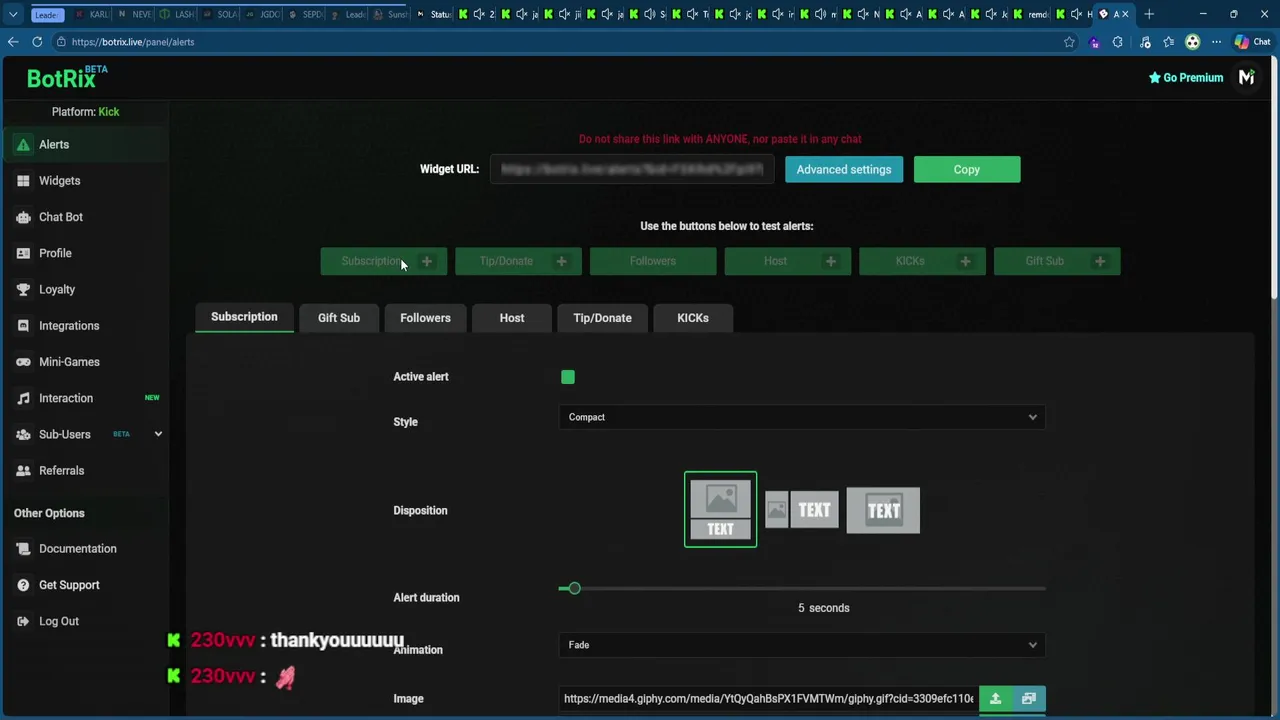Screen dimensions: 1280x720
Task: Switch to the KICKs tab
Action: click(x=693, y=318)
